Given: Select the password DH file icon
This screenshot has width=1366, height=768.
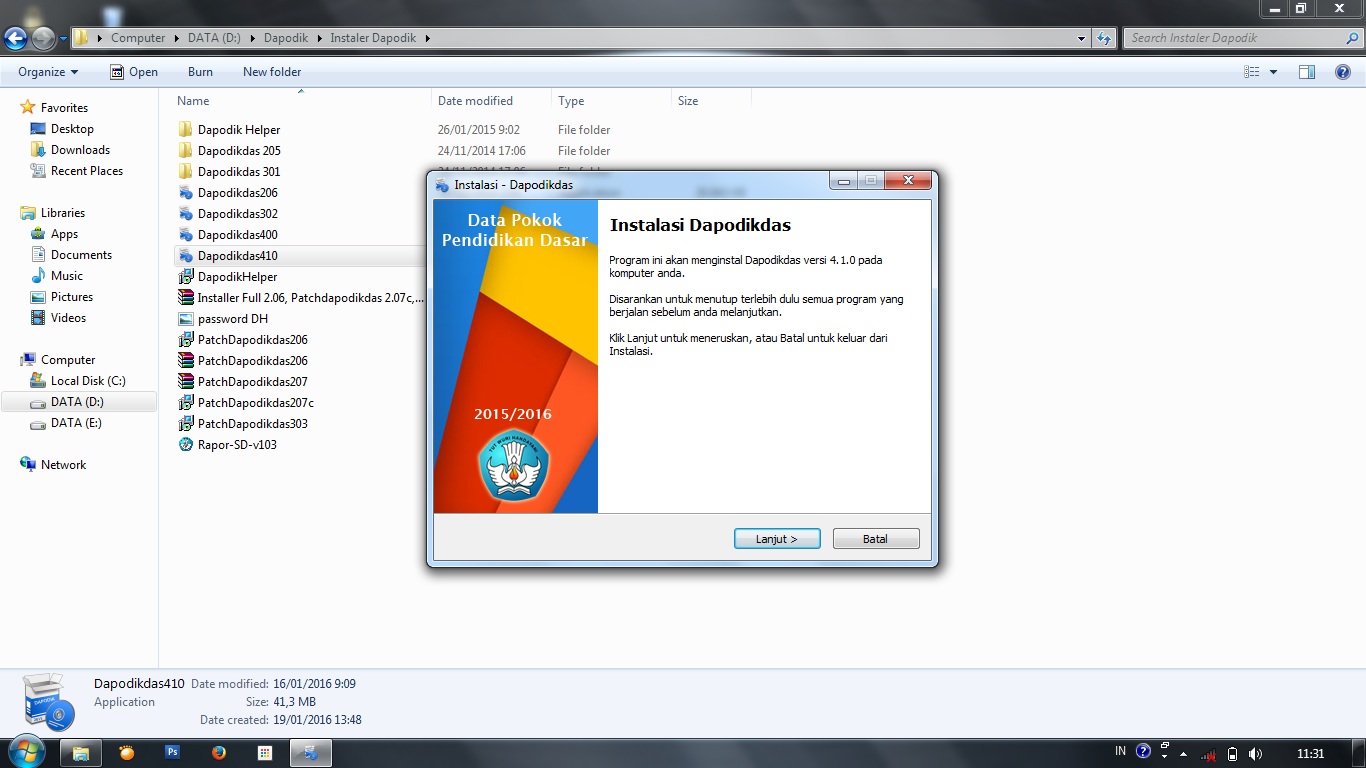Looking at the screenshot, I should tap(185, 319).
